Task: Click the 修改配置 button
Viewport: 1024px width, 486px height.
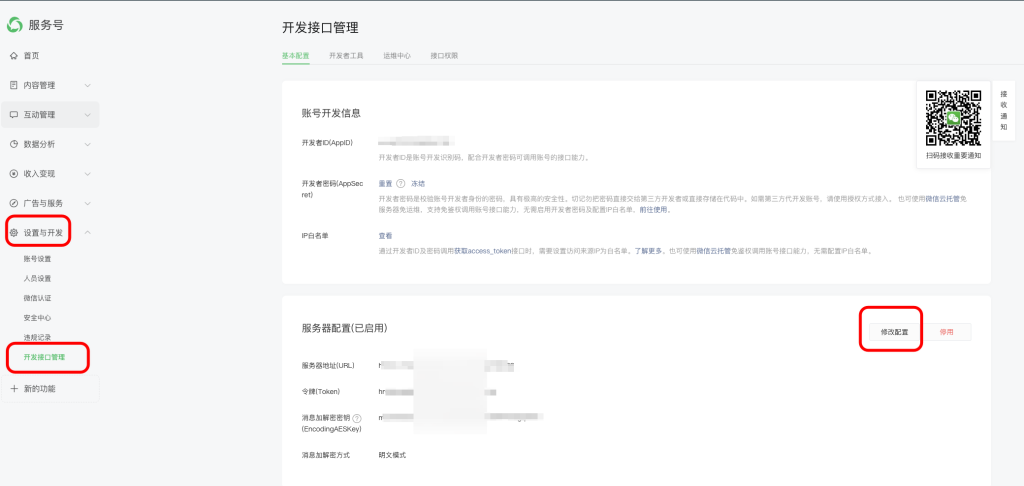Action: 894,331
